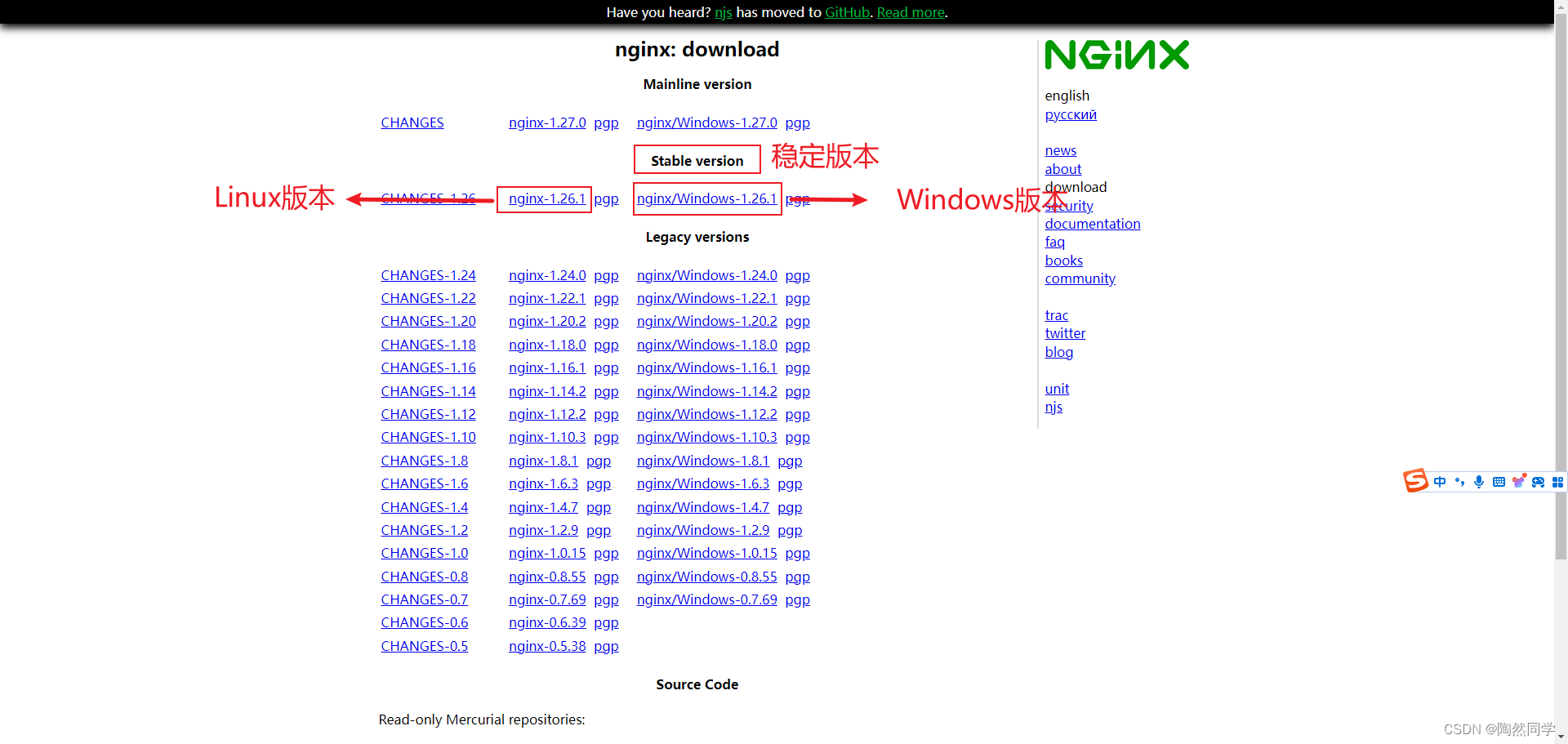
Task: Open the community sidebar link
Action: 1080,278
